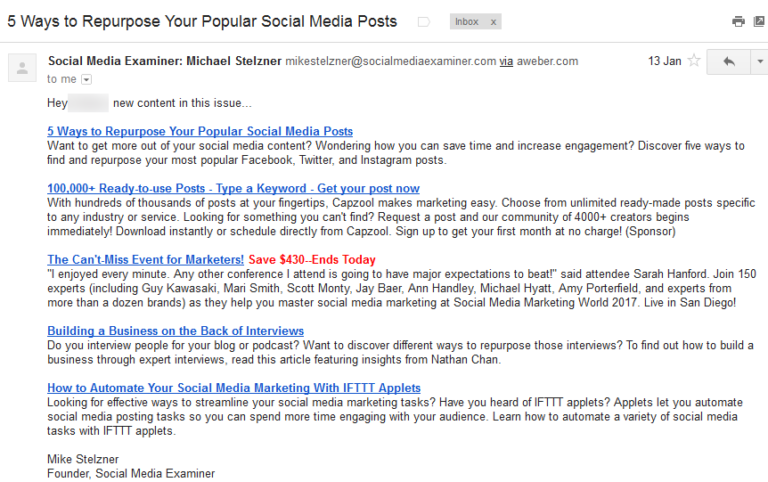Click the sender's profile avatar
Screen dimensions: 768x482
pyautogui.click(x=20, y=68)
